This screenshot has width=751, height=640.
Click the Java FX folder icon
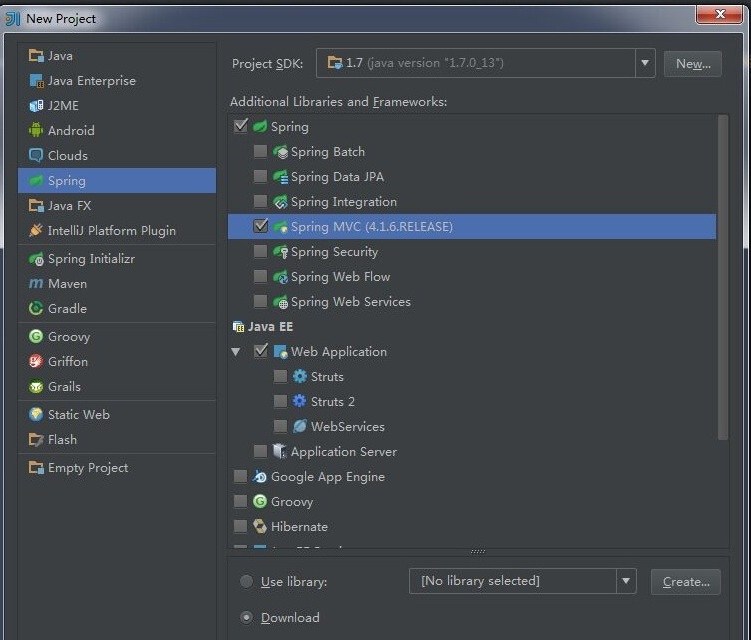click(x=36, y=206)
